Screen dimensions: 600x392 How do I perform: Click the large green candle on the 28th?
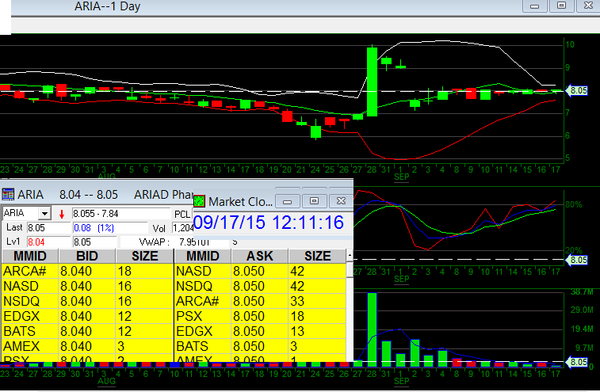[372, 81]
